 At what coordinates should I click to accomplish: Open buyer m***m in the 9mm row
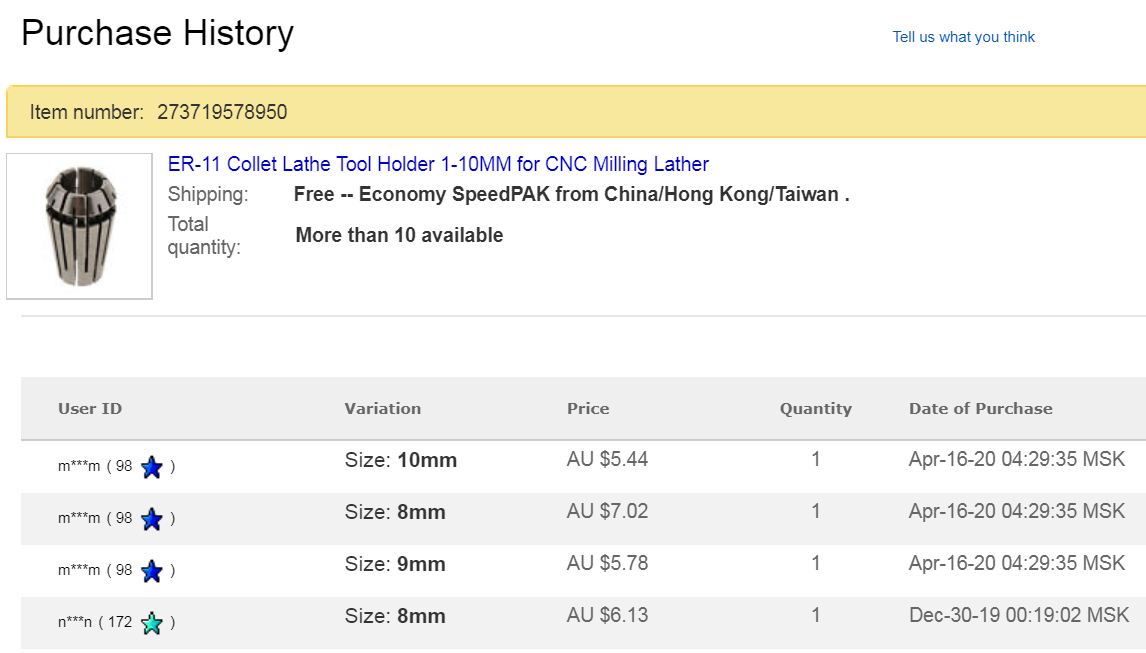(79, 571)
